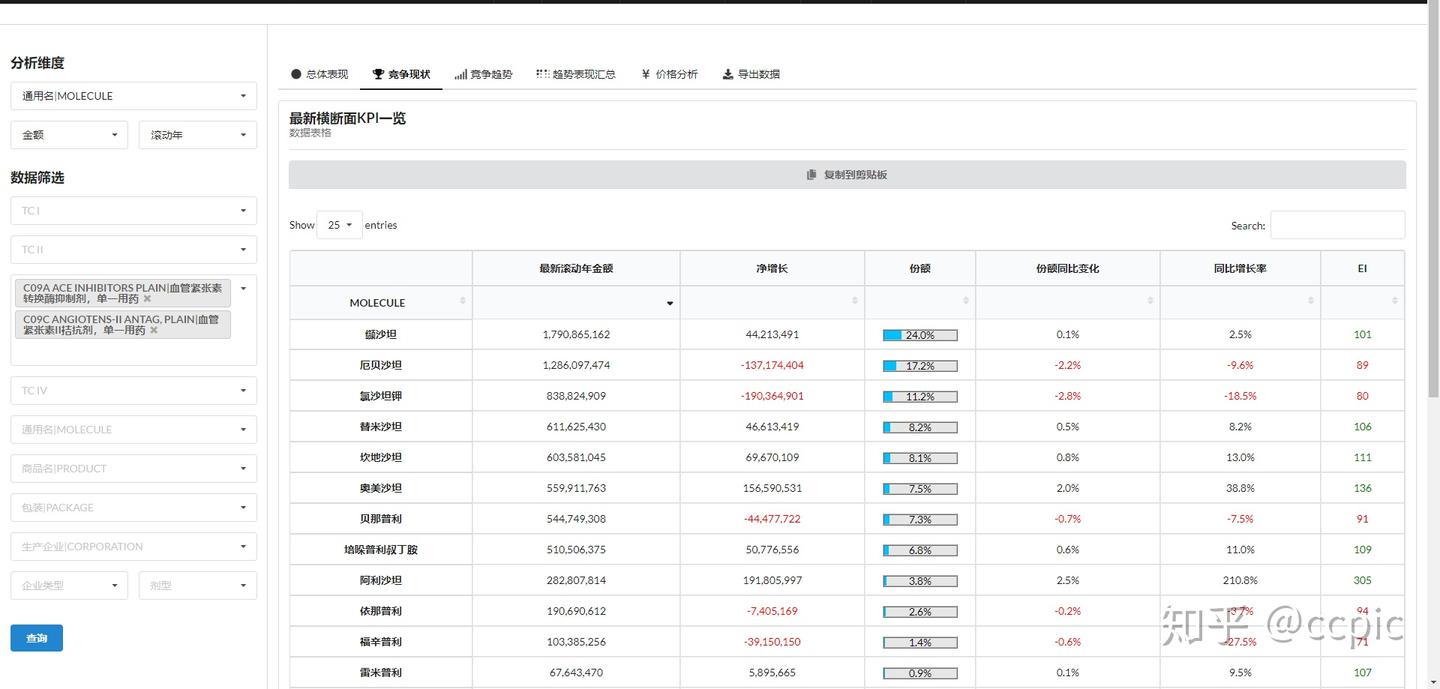The image size is (1440, 689).
Task: Click the 趋势表现汇总 grid icon
Action: point(541,73)
